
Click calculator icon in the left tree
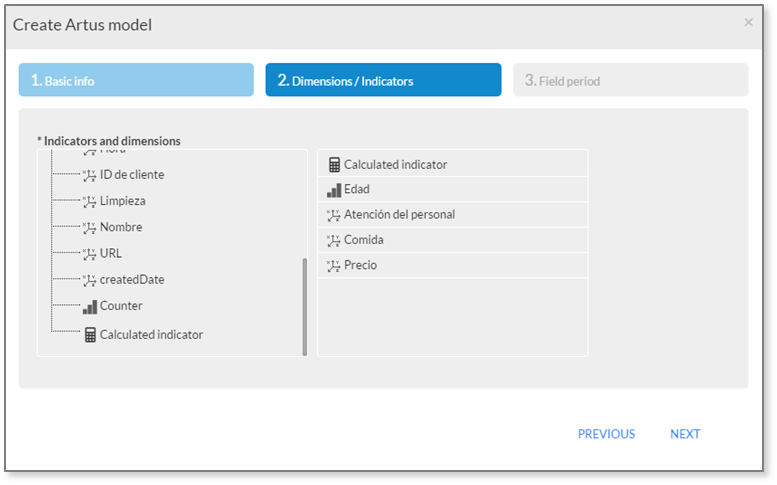click(x=90, y=335)
